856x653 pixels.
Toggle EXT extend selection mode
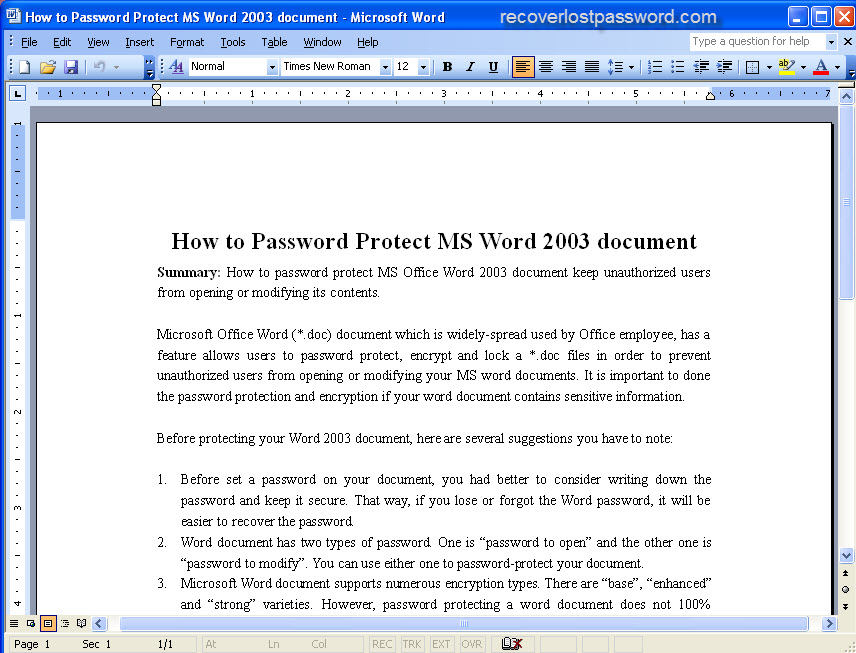[x=441, y=644]
